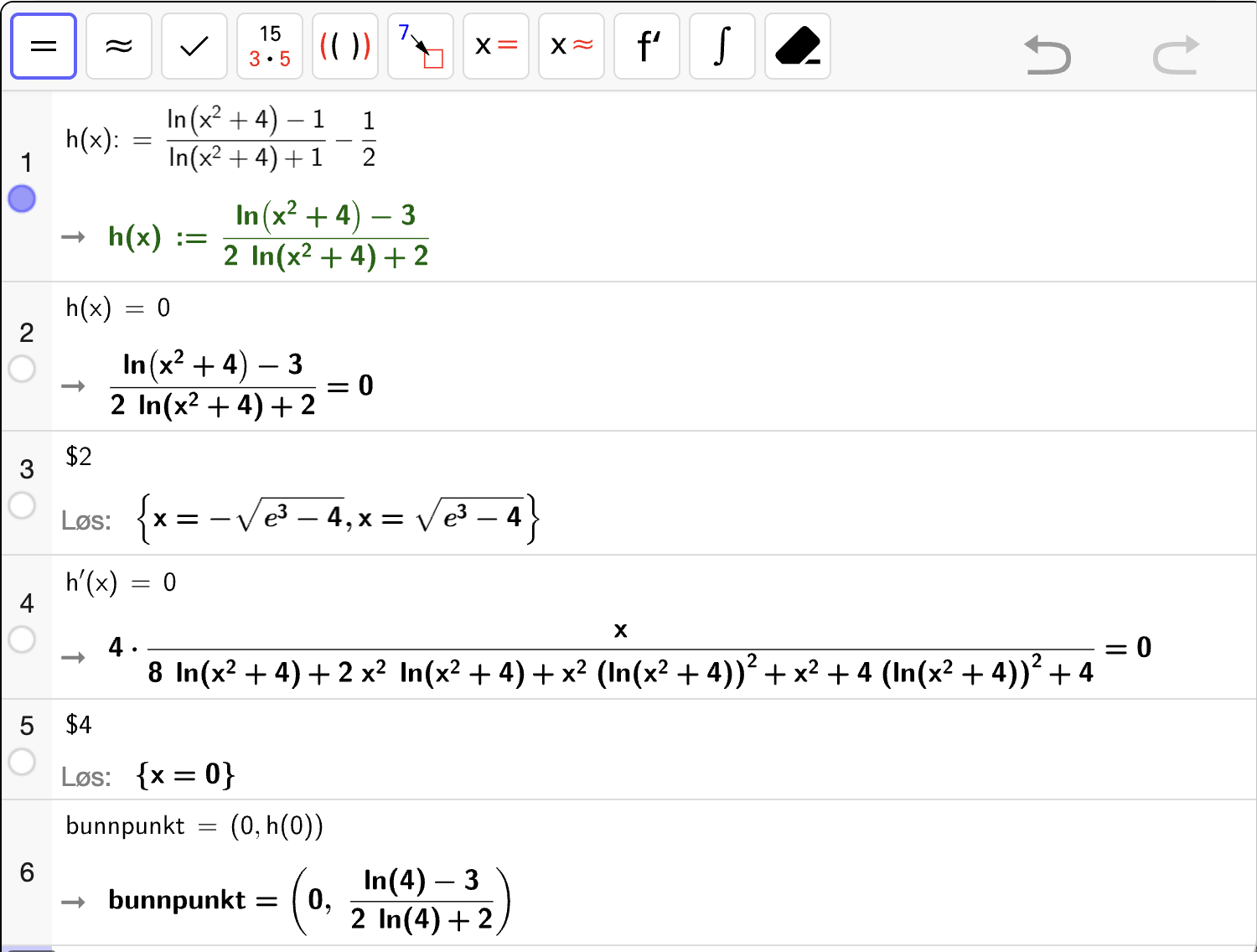Click the Numeric approximation (≈) tool

119,46
